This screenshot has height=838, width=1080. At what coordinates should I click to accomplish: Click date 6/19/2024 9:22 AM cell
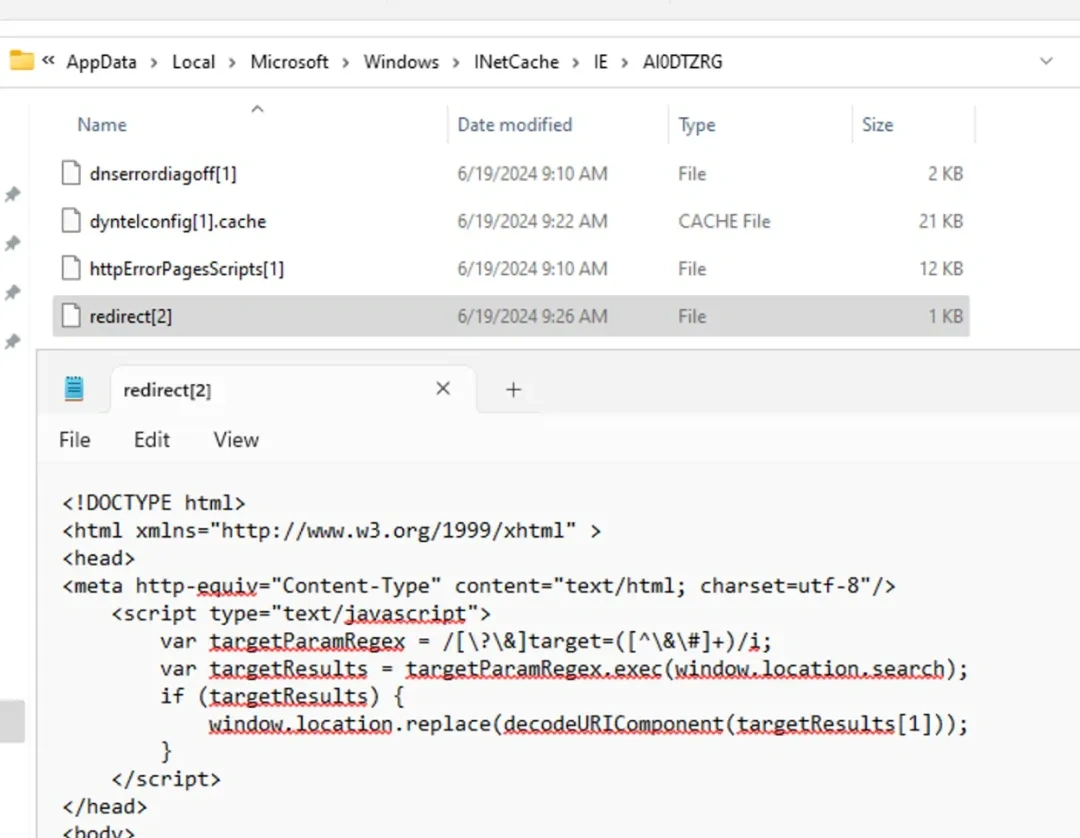pyautogui.click(x=532, y=221)
